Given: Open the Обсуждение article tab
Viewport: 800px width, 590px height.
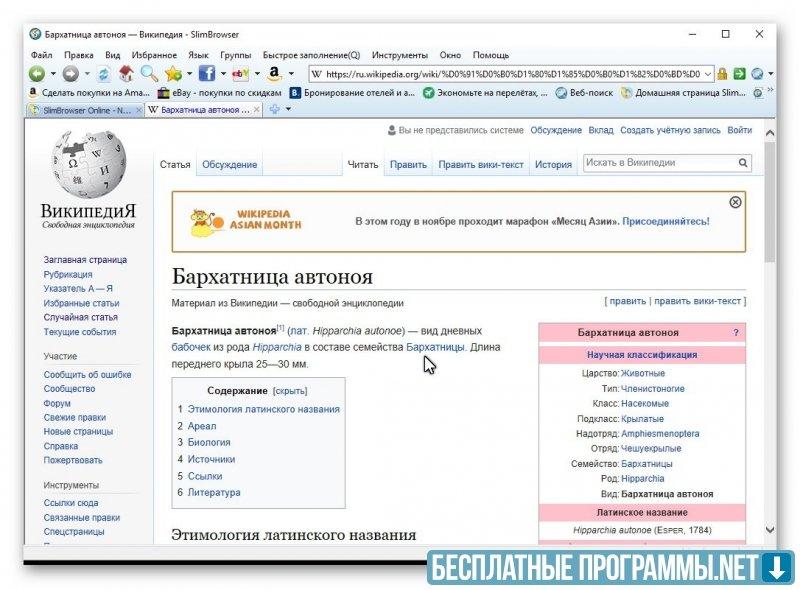Looking at the screenshot, I should click(229, 164).
